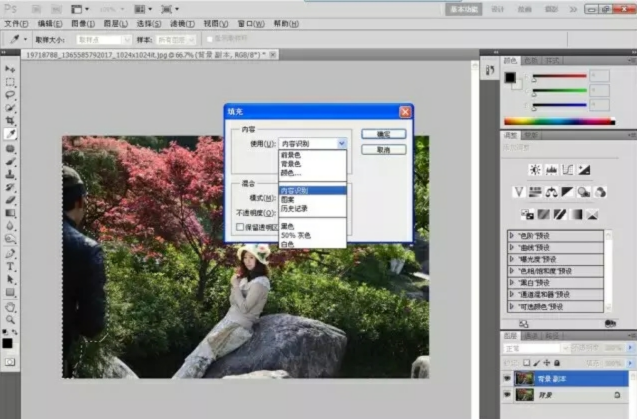Select the Move tool
Viewport: 637px width, 419px height.
coord(10,69)
